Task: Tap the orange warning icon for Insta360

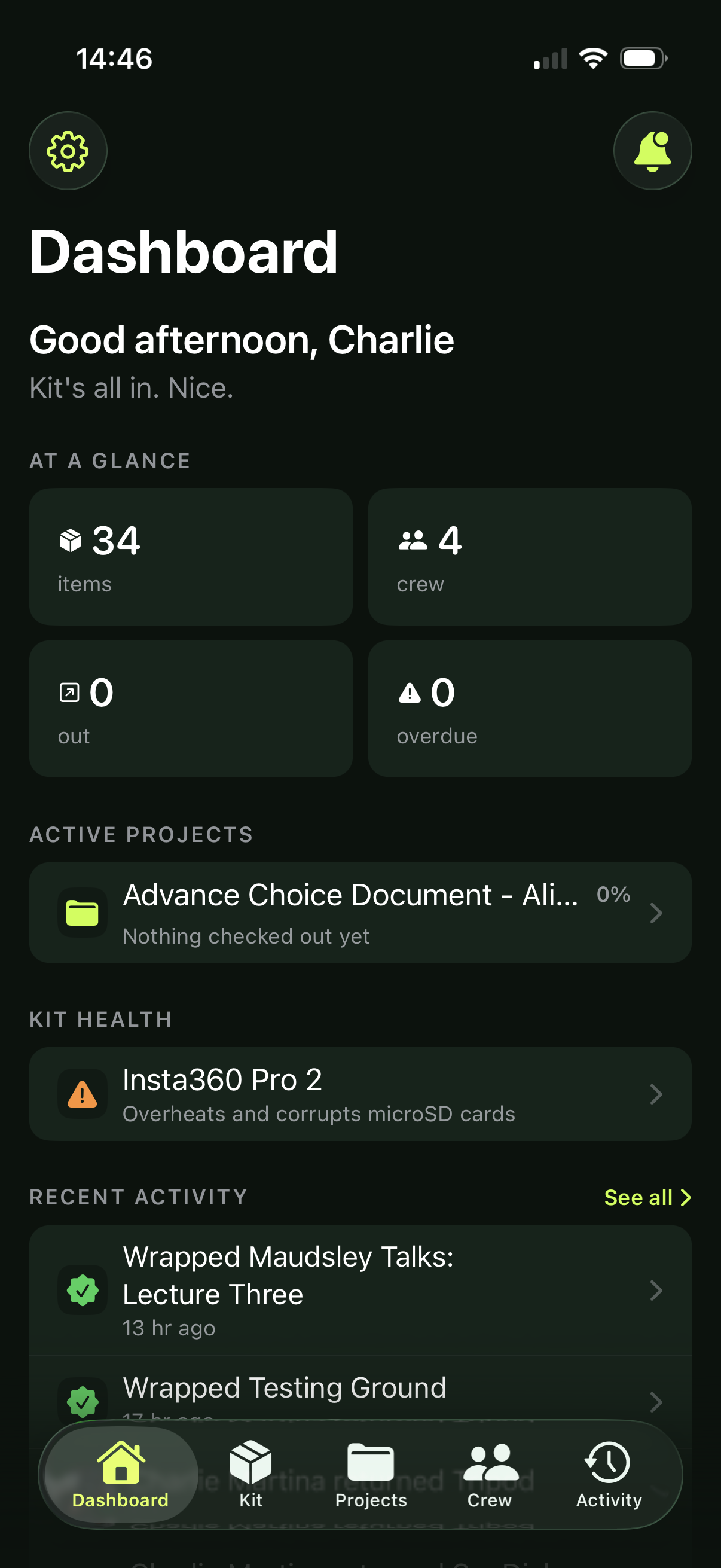Action: [83, 1094]
